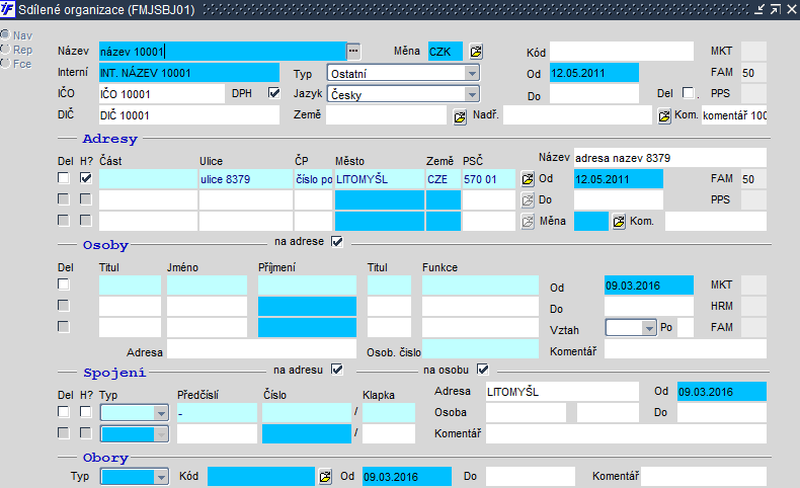Open the Obory Typ dropdown
The image size is (800, 488).
[x=134, y=477]
